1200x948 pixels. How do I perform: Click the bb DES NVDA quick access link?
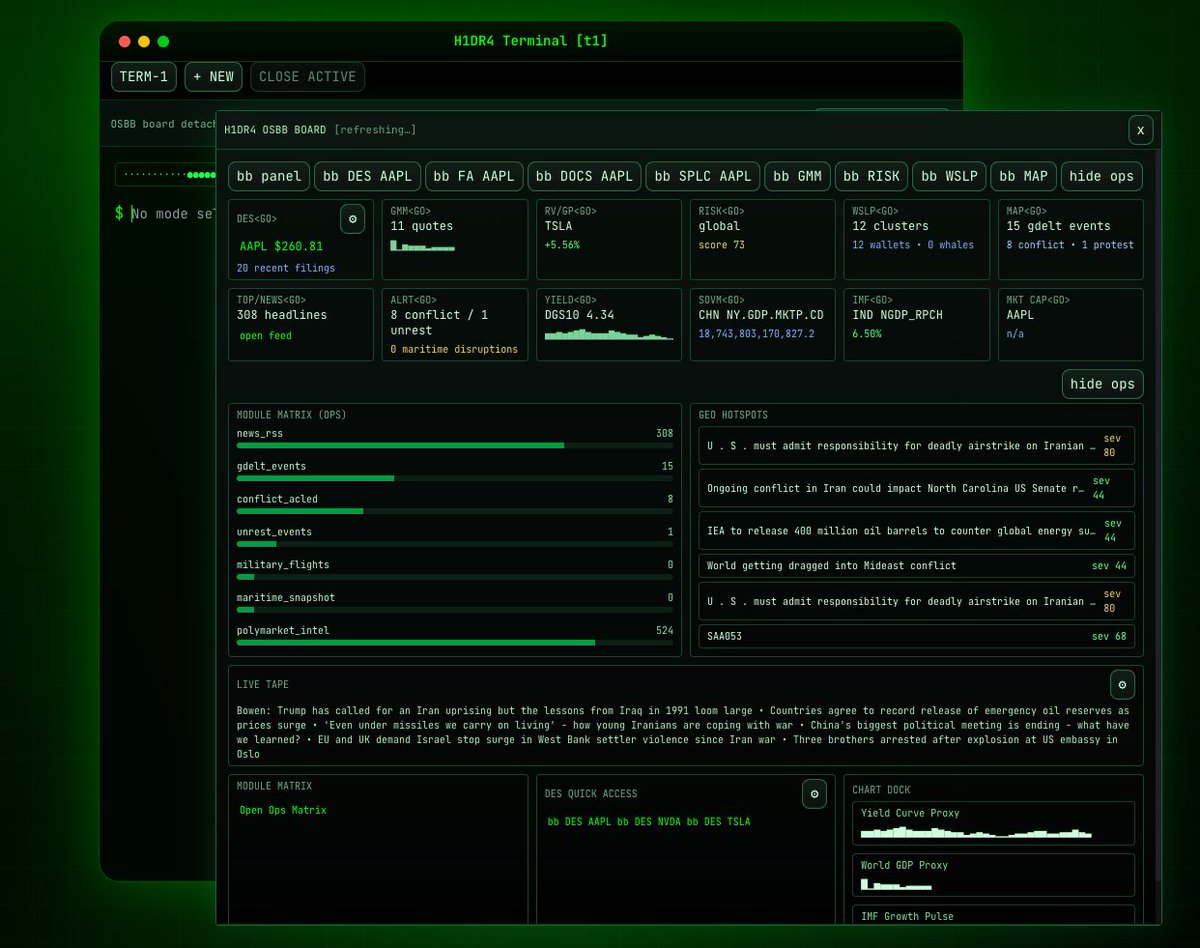pos(648,821)
